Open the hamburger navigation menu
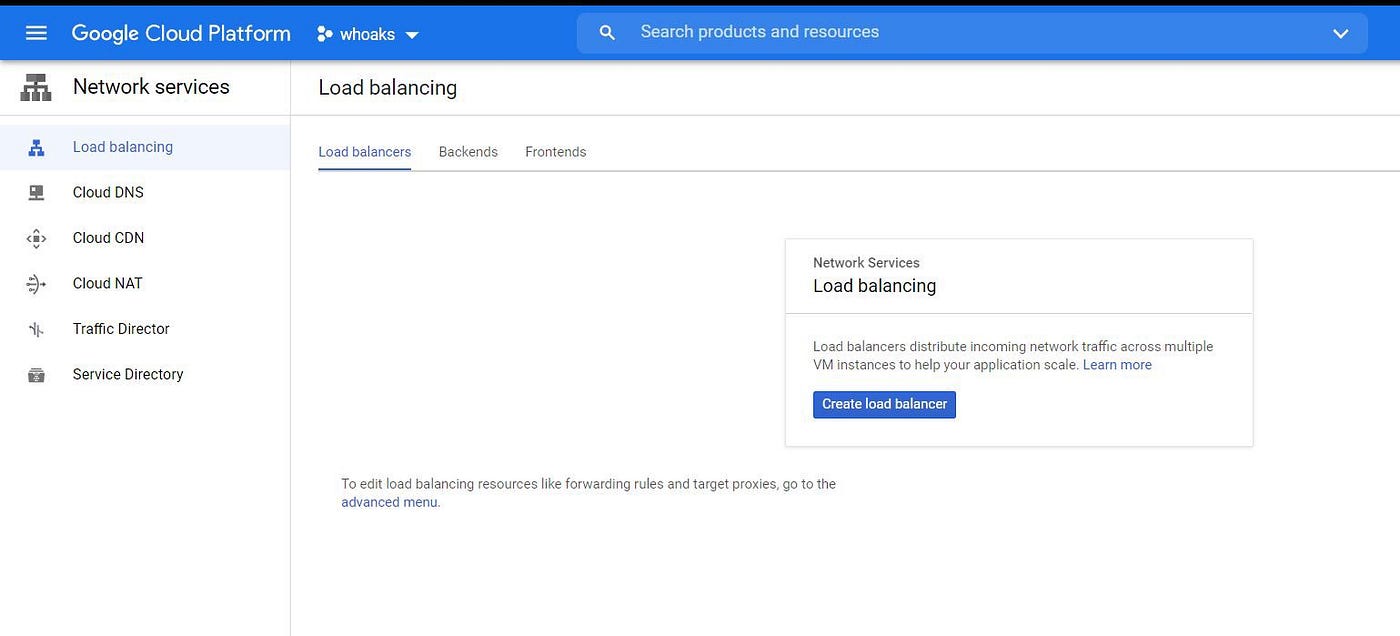Viewport: 1400px width, 636px height. 36,33
